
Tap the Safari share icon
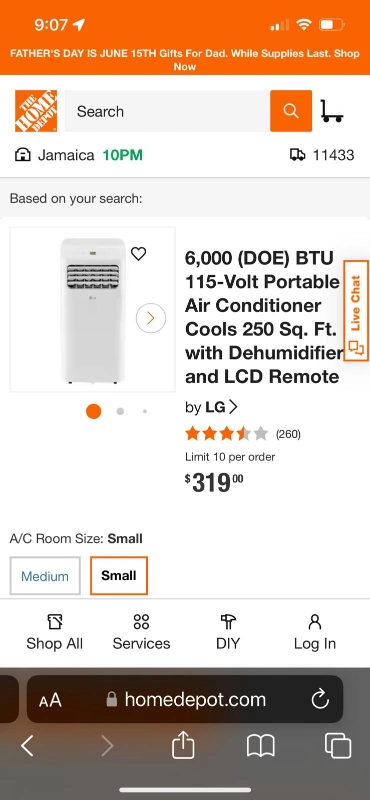(x=183, y=746)
